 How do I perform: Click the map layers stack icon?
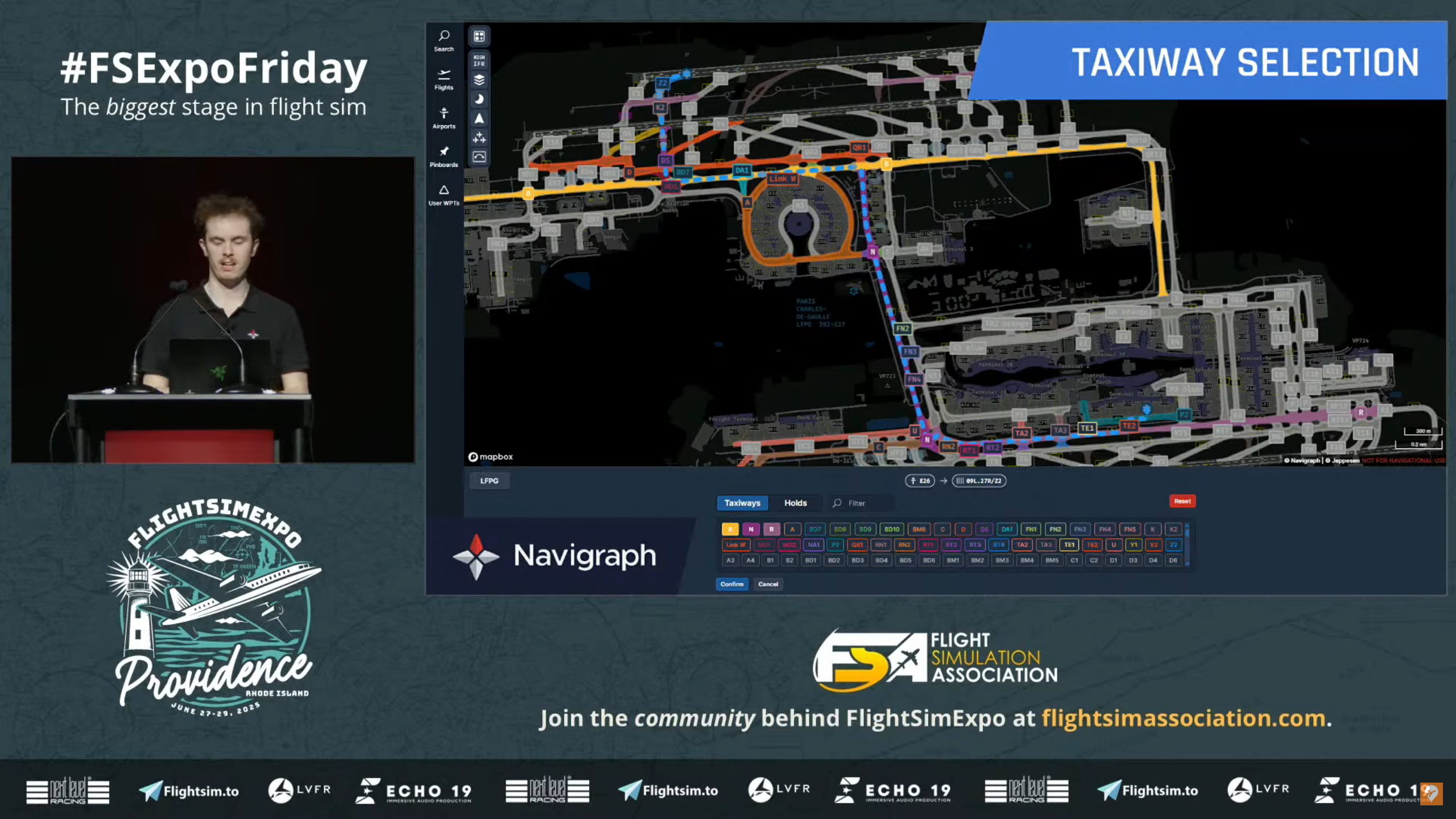pyautogui.click(x=479, y=80)
